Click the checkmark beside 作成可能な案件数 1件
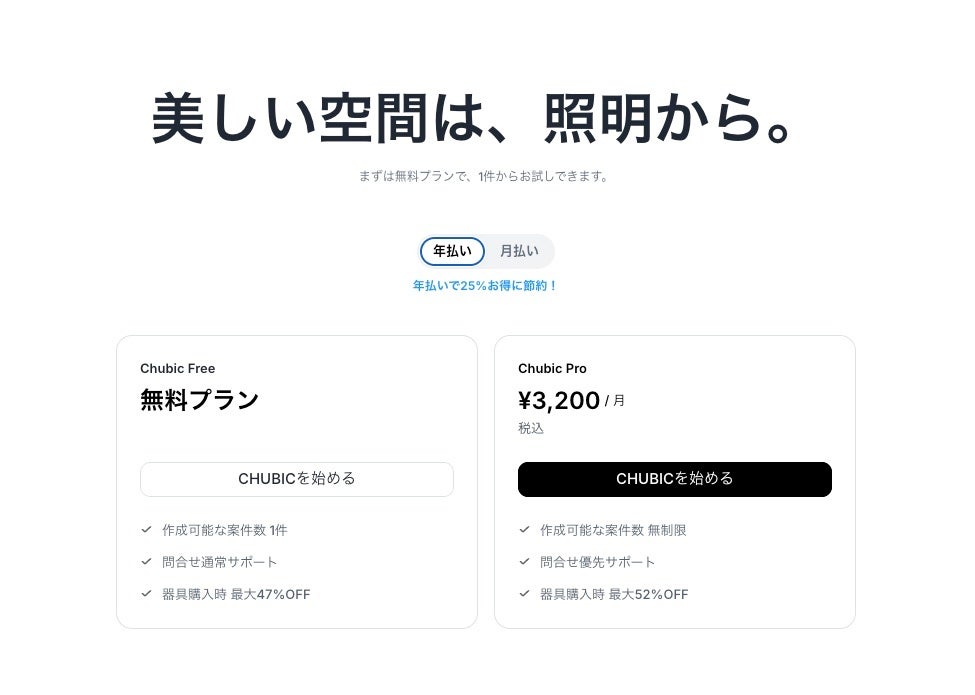Viewport: 975px width, 695px height. click(146, 530)
